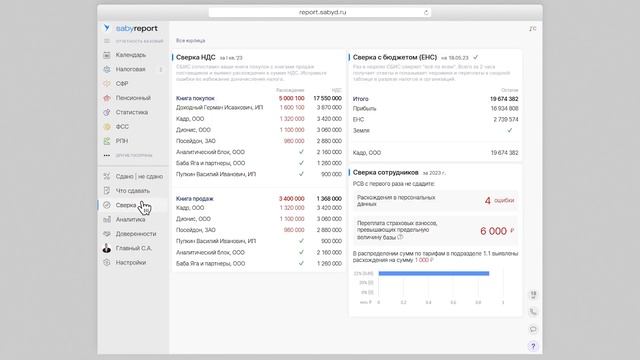Click the info icon next to величину базы

(400, 237)
